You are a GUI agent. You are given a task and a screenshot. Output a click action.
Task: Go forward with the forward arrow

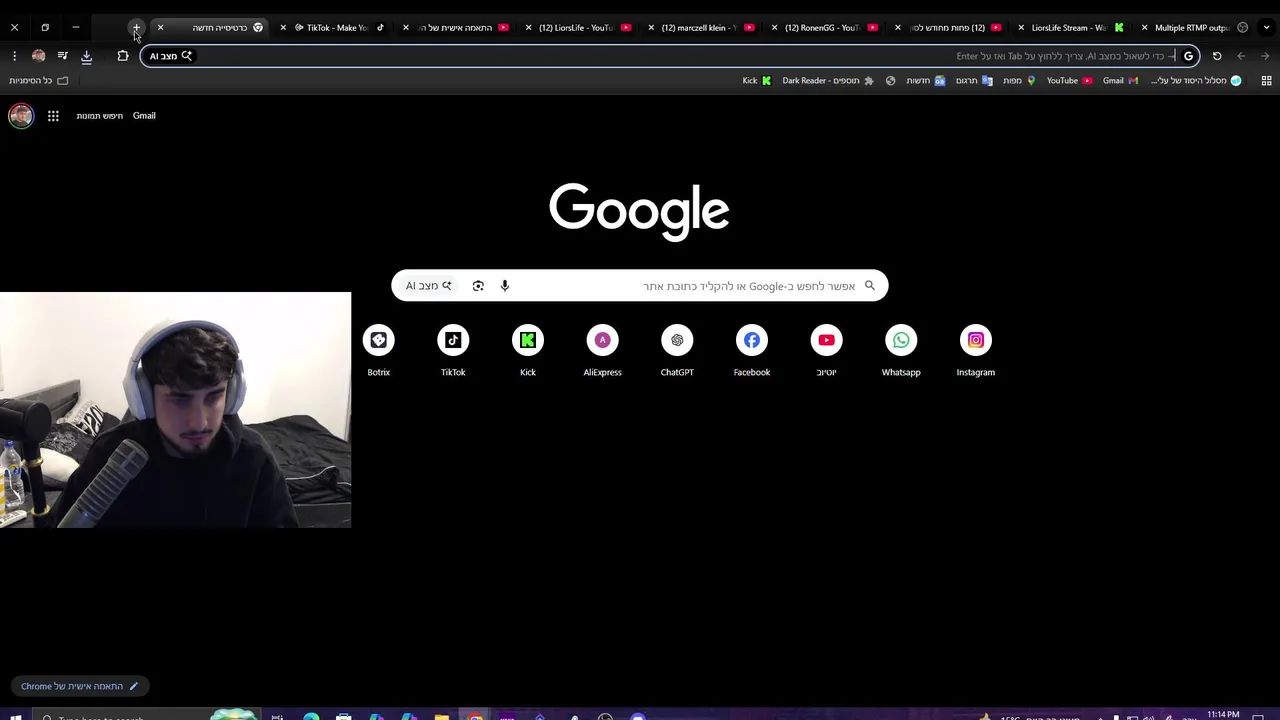(x=1265, y=56)
